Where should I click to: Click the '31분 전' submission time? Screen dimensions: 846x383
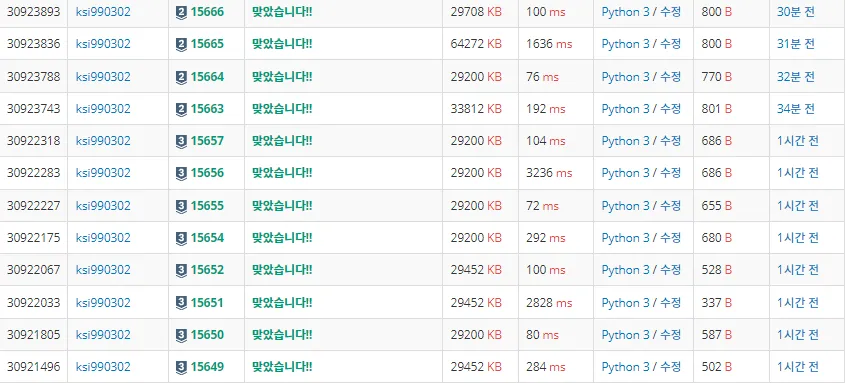pyautogui.click(x=795, y=44)
